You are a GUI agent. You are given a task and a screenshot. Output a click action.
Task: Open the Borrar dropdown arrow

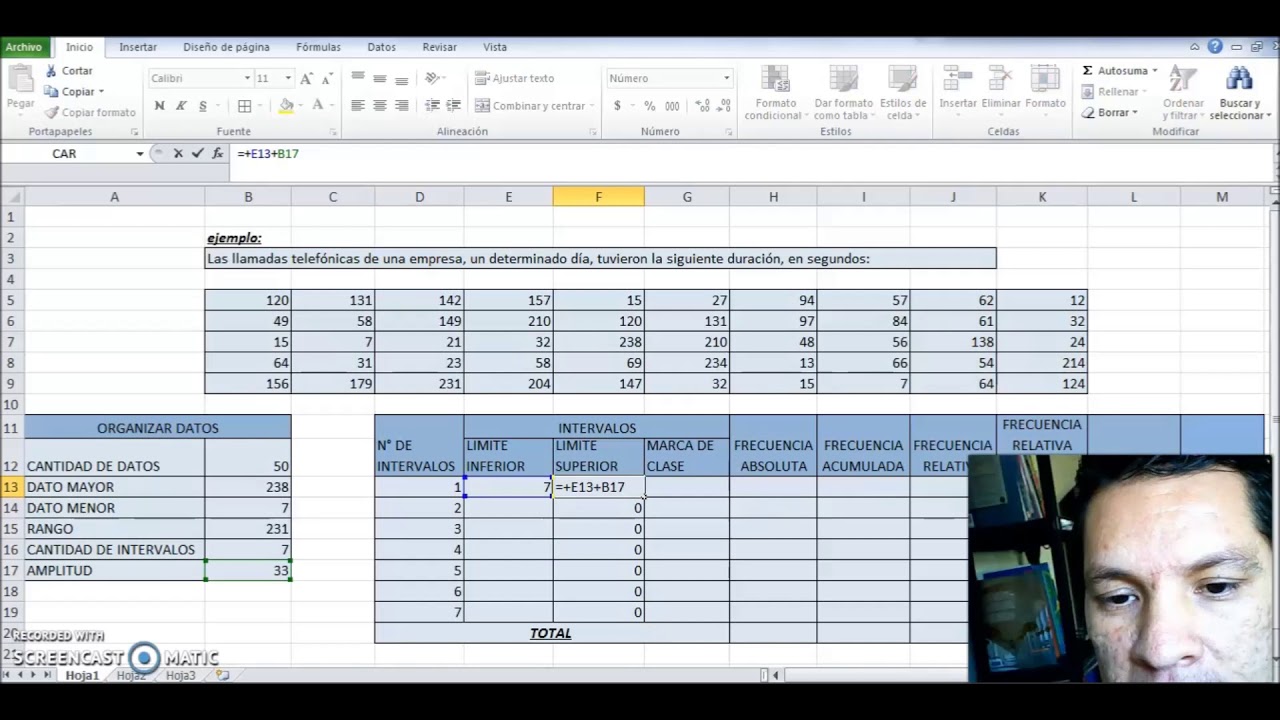click(x=1134, y=113)
